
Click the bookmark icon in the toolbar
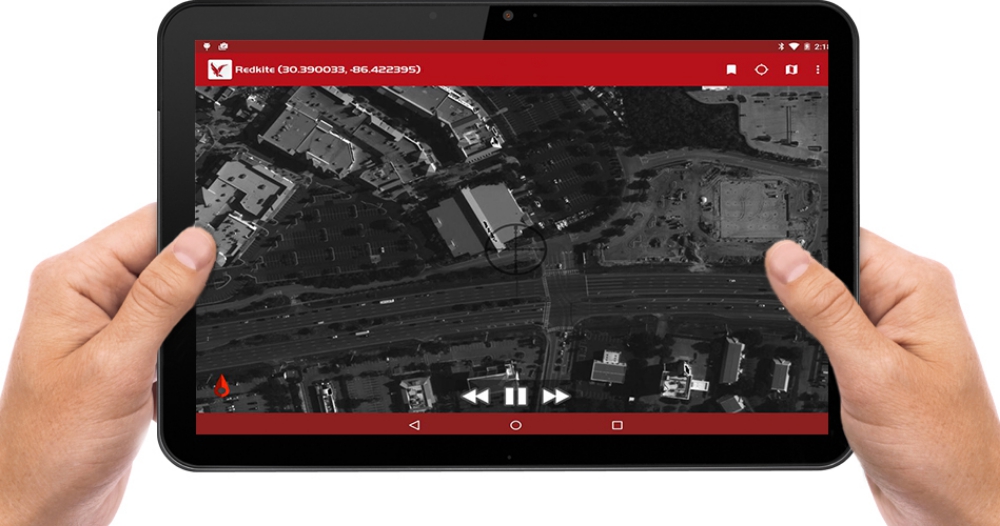[732, 70]
